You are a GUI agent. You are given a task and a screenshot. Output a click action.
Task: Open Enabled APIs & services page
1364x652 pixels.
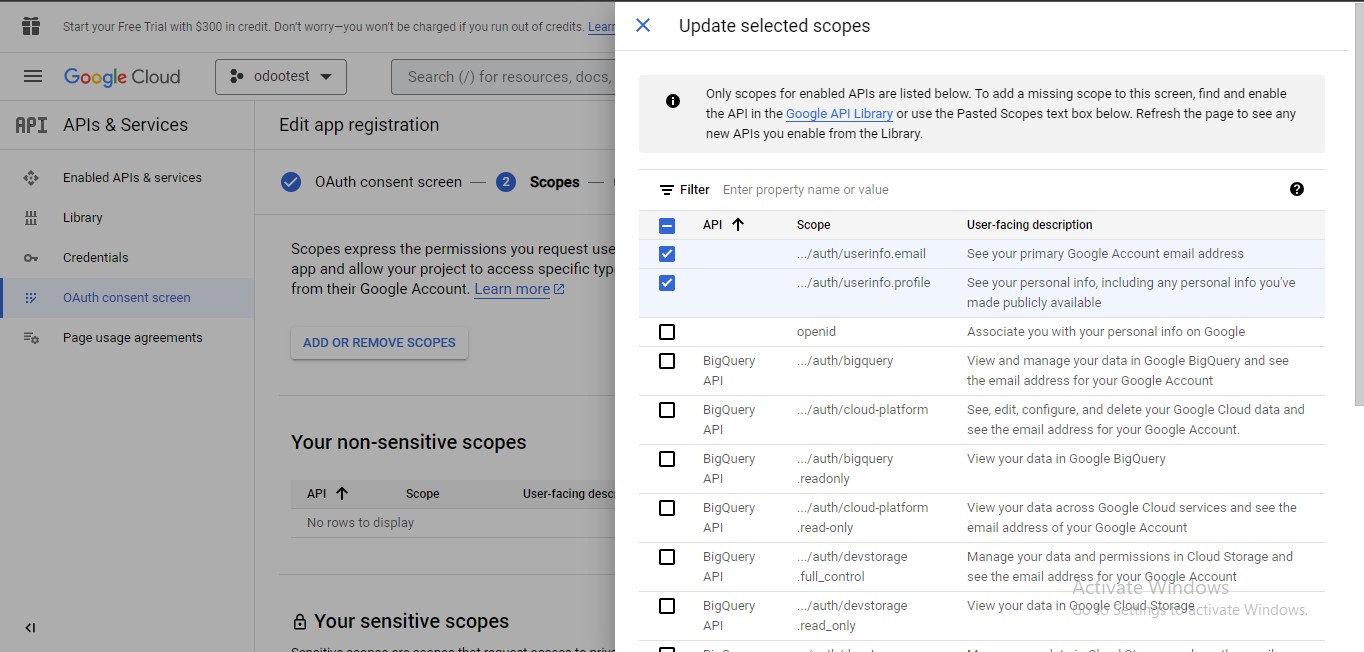[132, 178]
